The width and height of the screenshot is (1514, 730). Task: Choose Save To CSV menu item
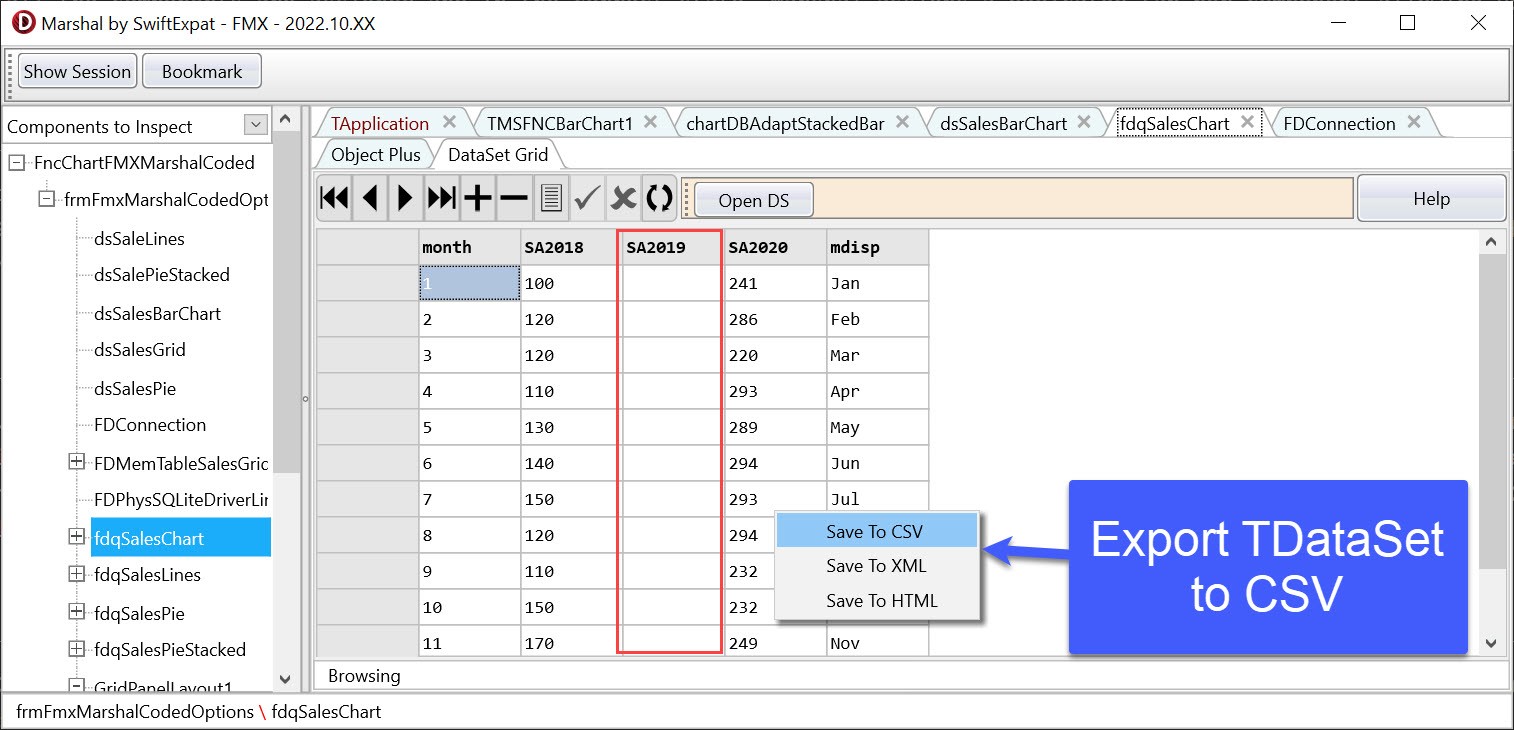click(876, 531)
